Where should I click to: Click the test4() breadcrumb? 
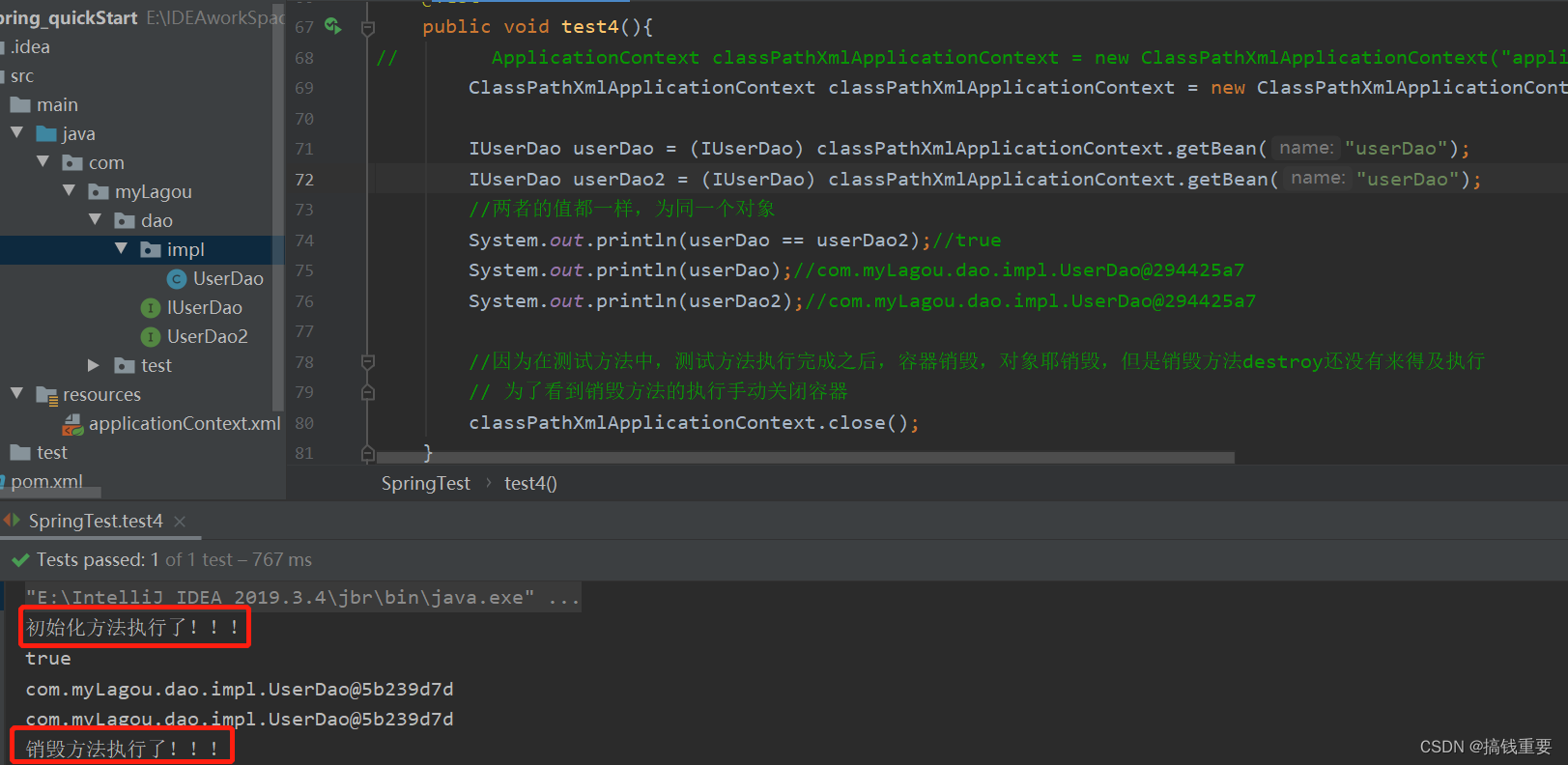(530, 483)
